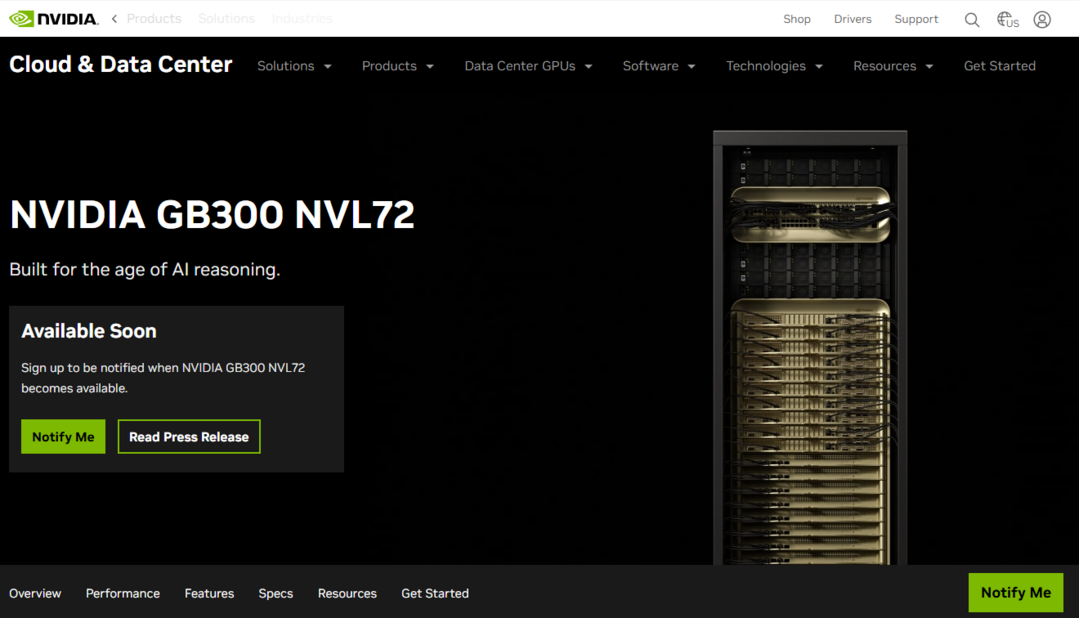
Task: Go to Shop link
Action: point(797,19)
